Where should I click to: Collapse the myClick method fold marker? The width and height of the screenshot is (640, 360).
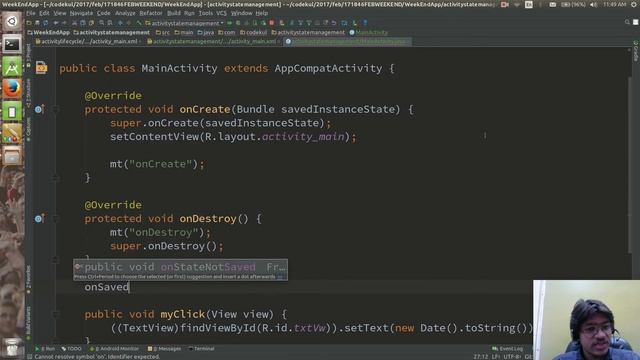click(56, 314)
